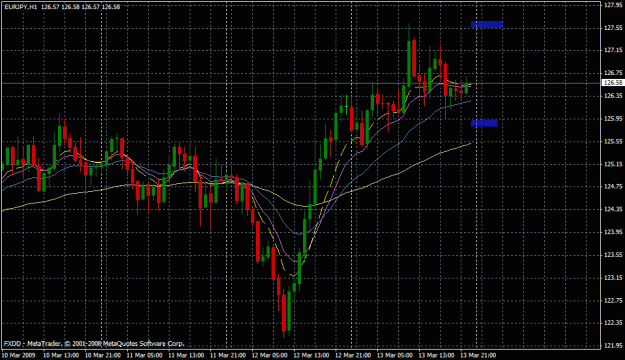
Task: Click the 12 Mar 21:00 time label
Action: 353,355
